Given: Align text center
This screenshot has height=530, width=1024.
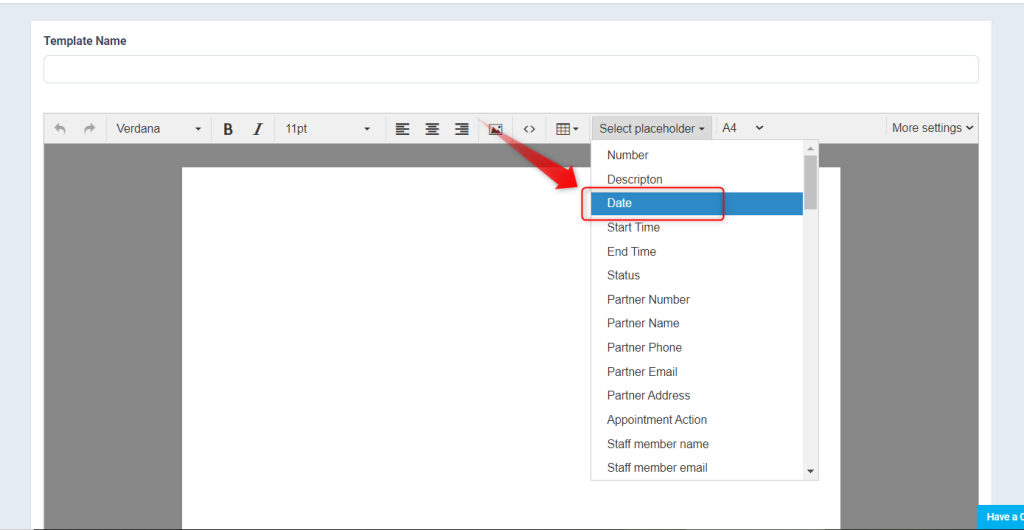Looking at the screenshot, I should 432,129.
